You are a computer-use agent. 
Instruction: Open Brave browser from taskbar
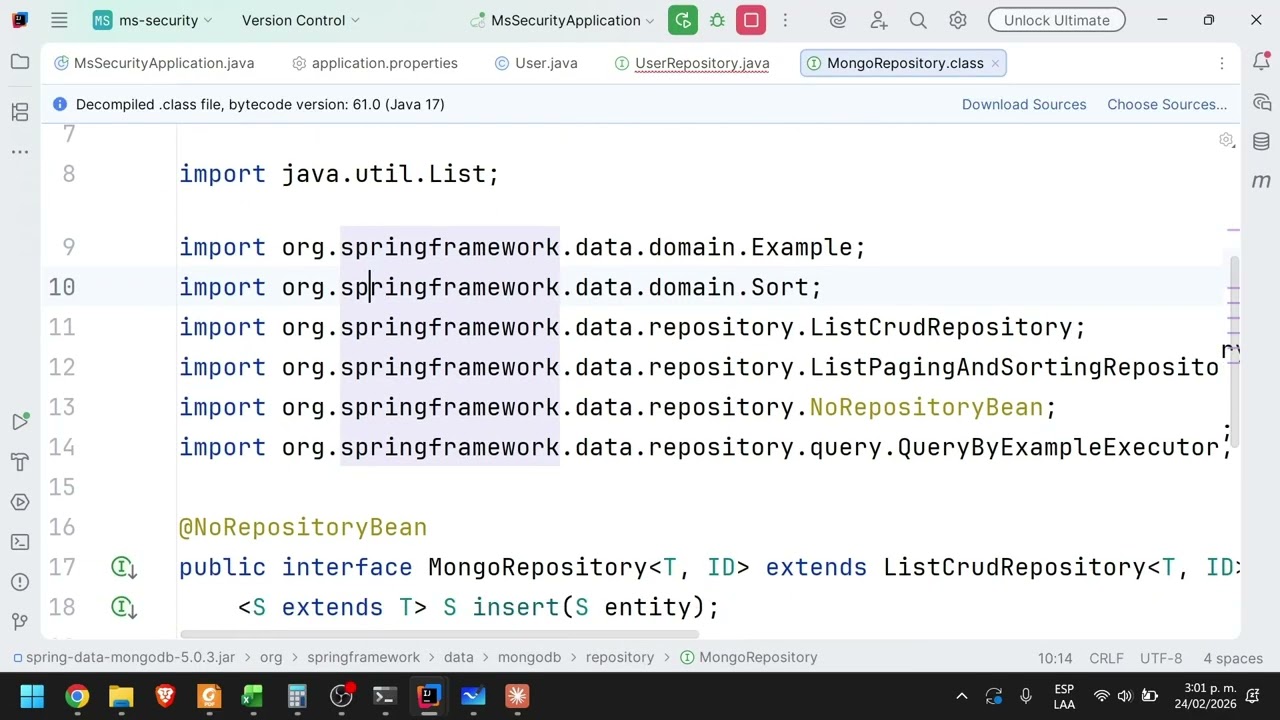tap(165, 696)
